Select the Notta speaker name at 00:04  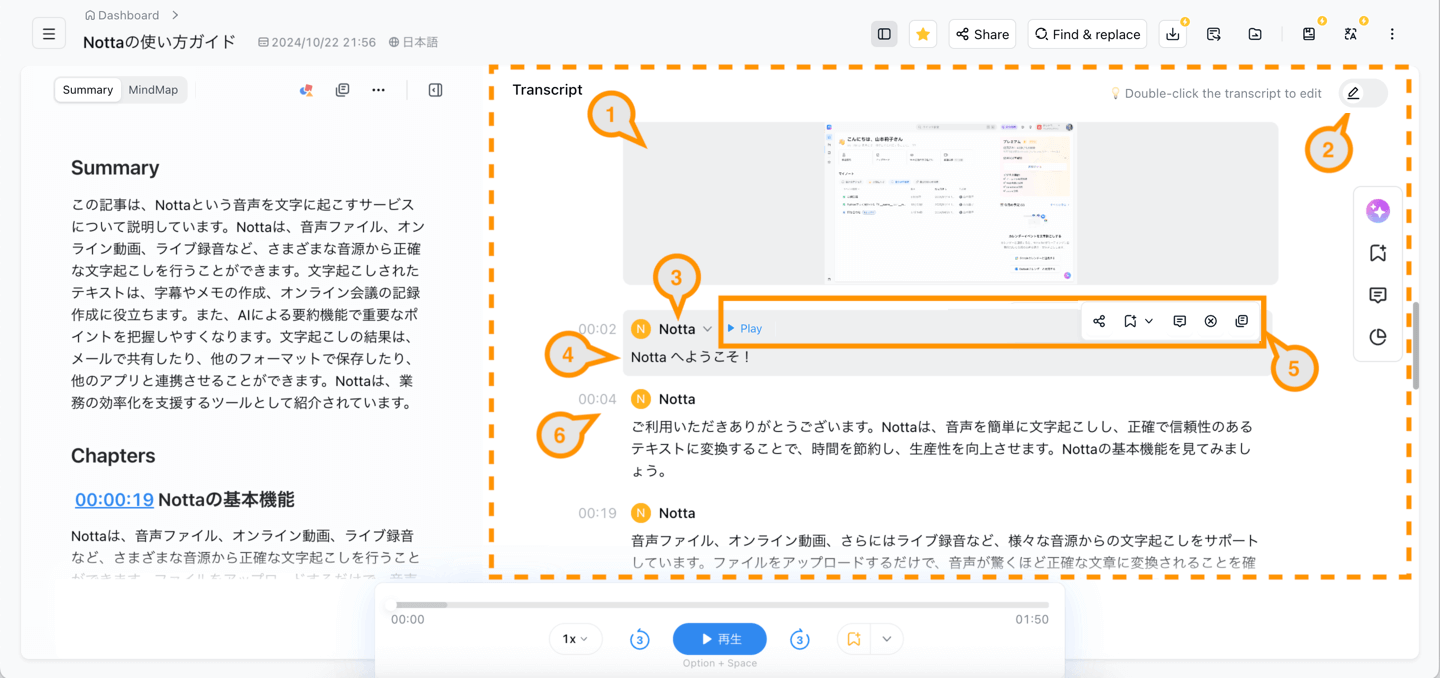677,399
